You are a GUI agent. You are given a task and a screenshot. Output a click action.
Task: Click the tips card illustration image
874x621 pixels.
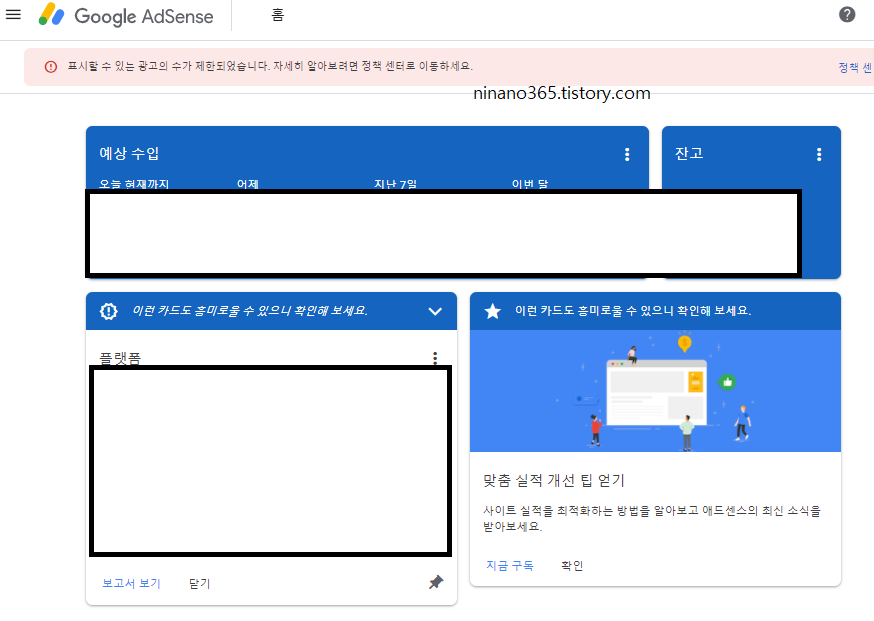coord(656,391)
